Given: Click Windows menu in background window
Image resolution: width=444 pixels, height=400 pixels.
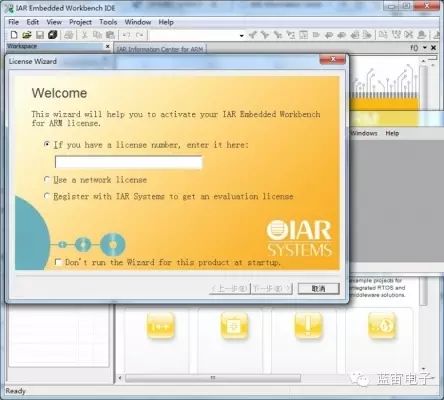Looking at the screenshot, I should click(364, 133).
